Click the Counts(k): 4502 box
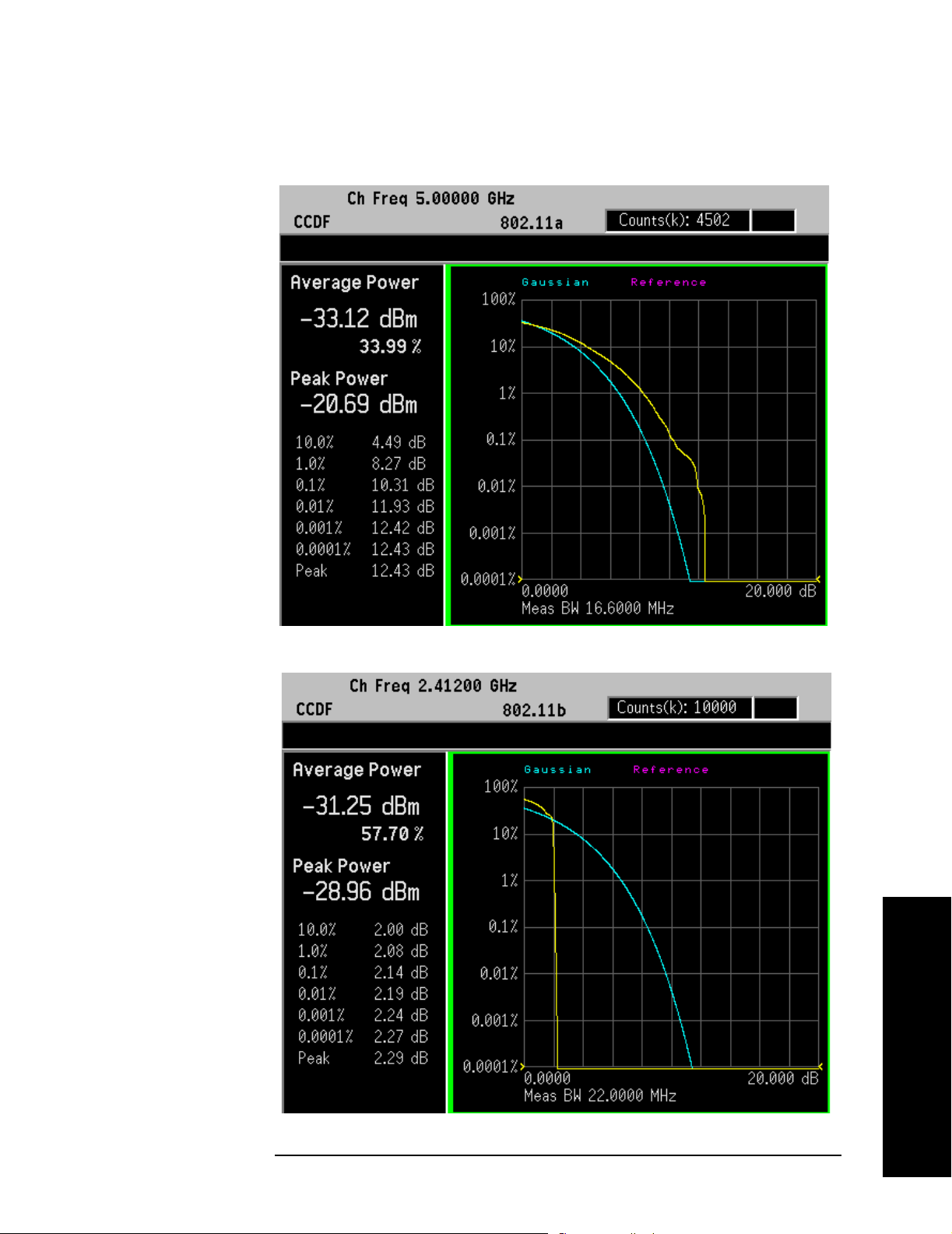This screenshot has height=1234, width=952. (677, 220)
